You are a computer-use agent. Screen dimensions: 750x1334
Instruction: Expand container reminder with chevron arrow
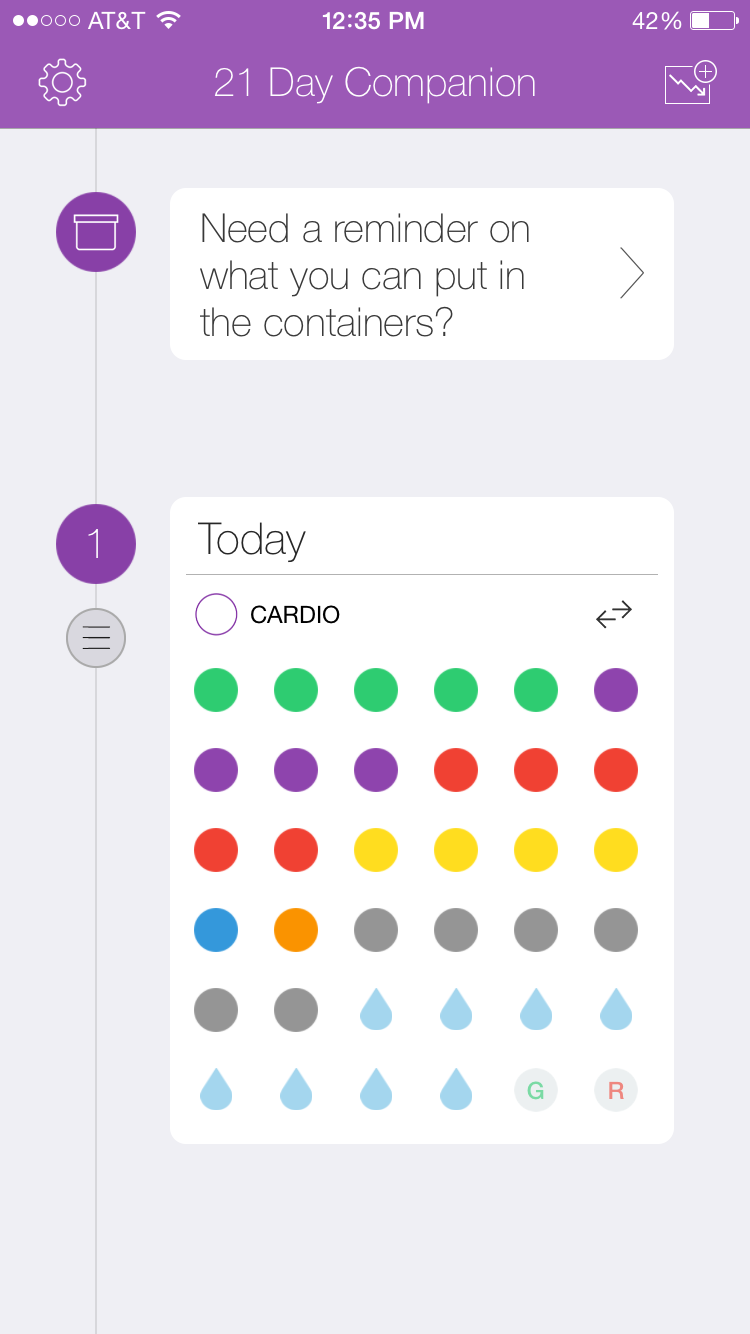[x=631, y=273]
